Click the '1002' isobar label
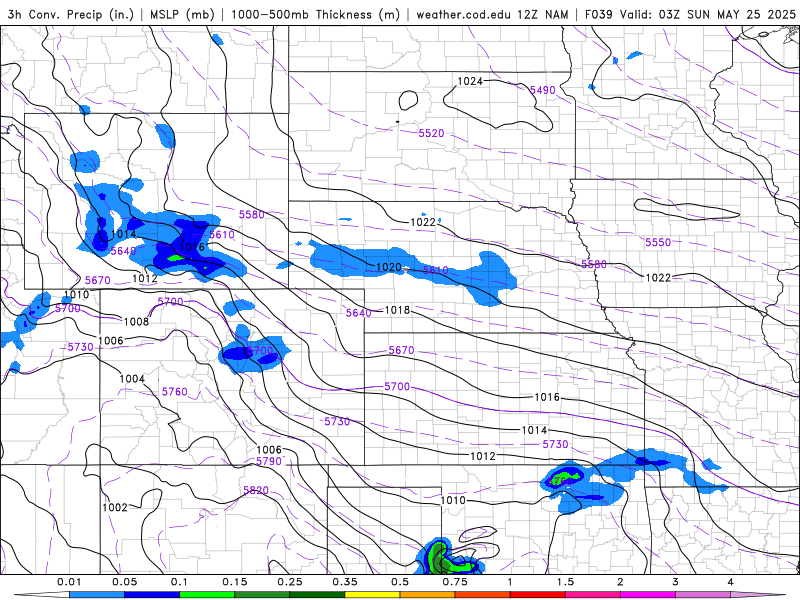This screenshot has height=600, width=800. (115, 508)
